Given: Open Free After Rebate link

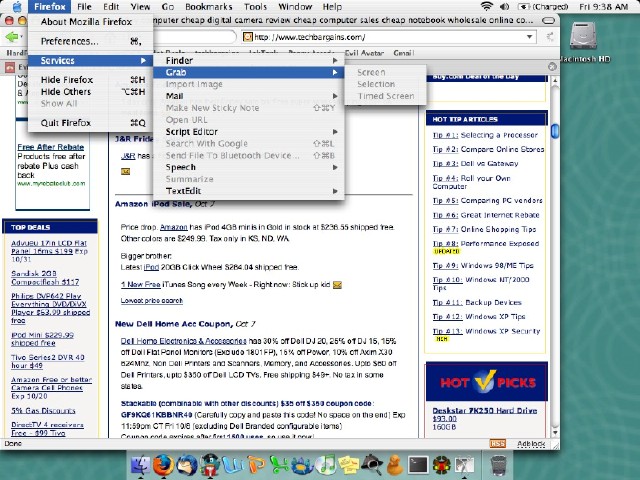Looking at the screenshot, I should click(51, 147).
